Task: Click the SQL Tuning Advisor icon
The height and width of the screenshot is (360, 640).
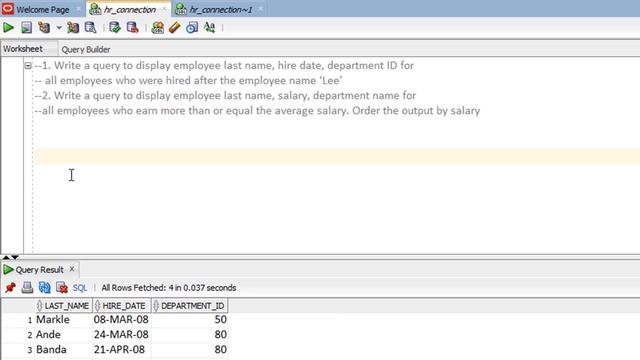Action: click(91, 28)
